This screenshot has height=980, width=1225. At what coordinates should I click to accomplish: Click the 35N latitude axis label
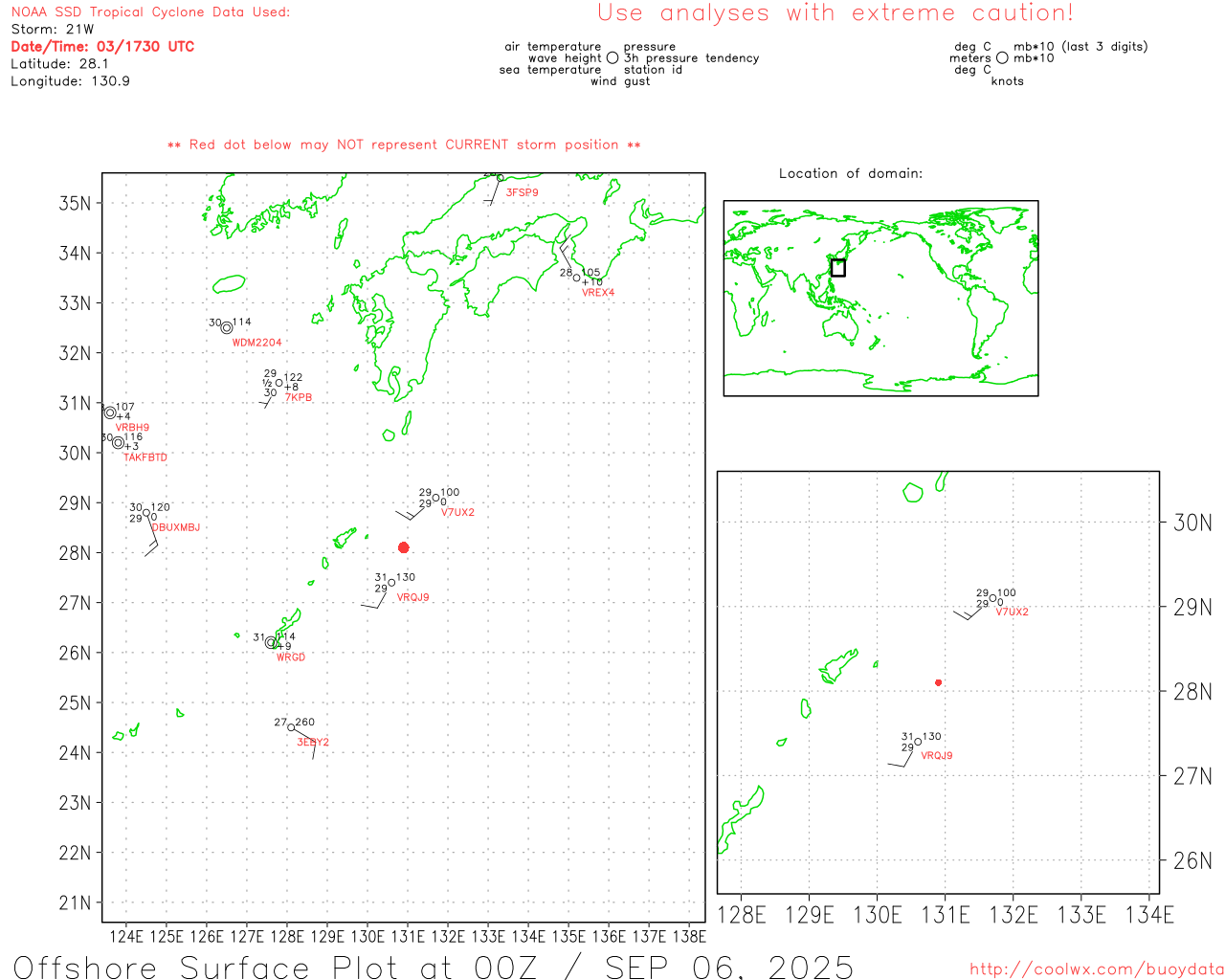point(75,203)
